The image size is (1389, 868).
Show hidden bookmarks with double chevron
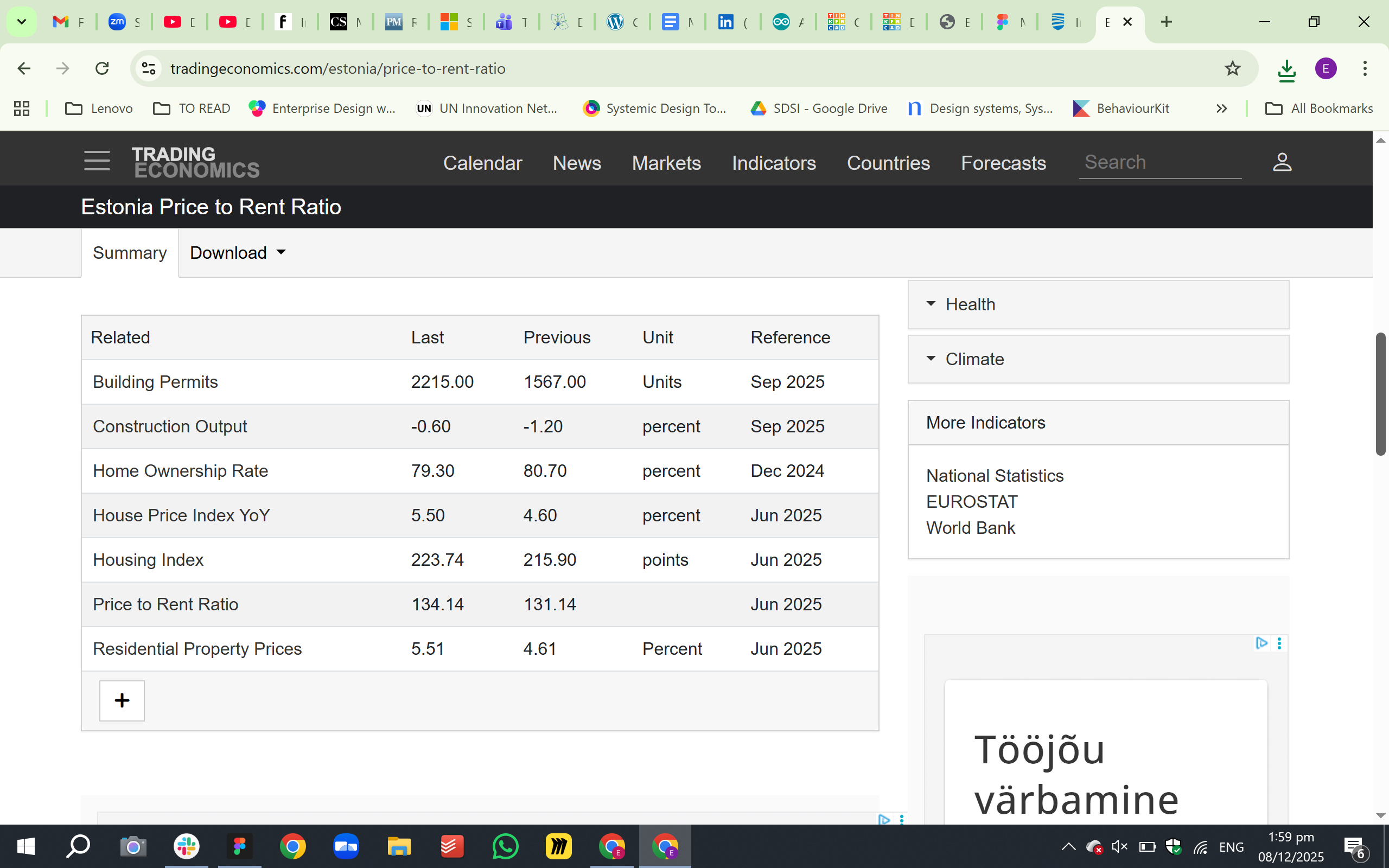pyautogui.click(x=1221, y=108)
